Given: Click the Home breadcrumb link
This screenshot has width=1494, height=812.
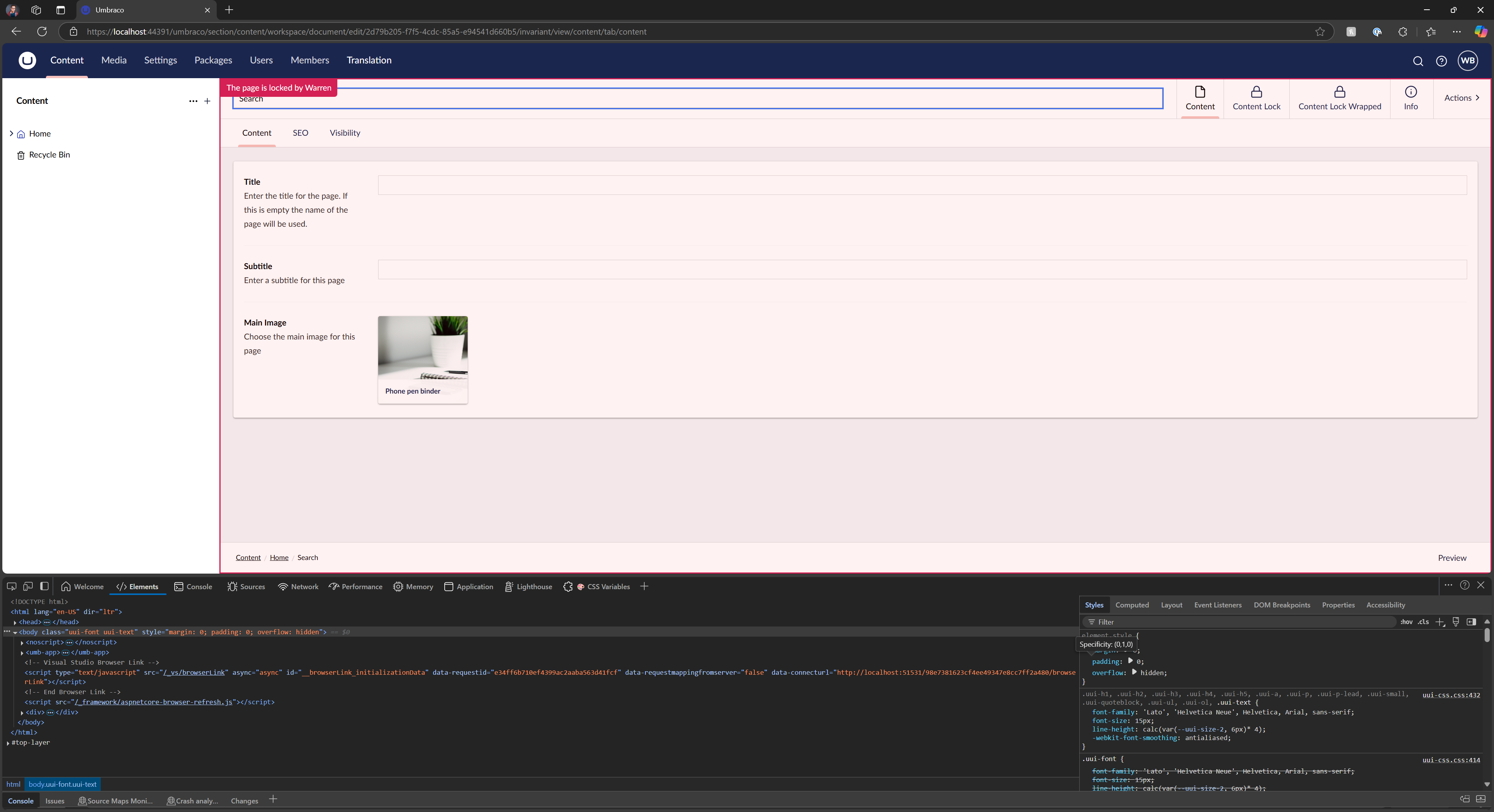Looking at the screenshot, I should [279, 558].
